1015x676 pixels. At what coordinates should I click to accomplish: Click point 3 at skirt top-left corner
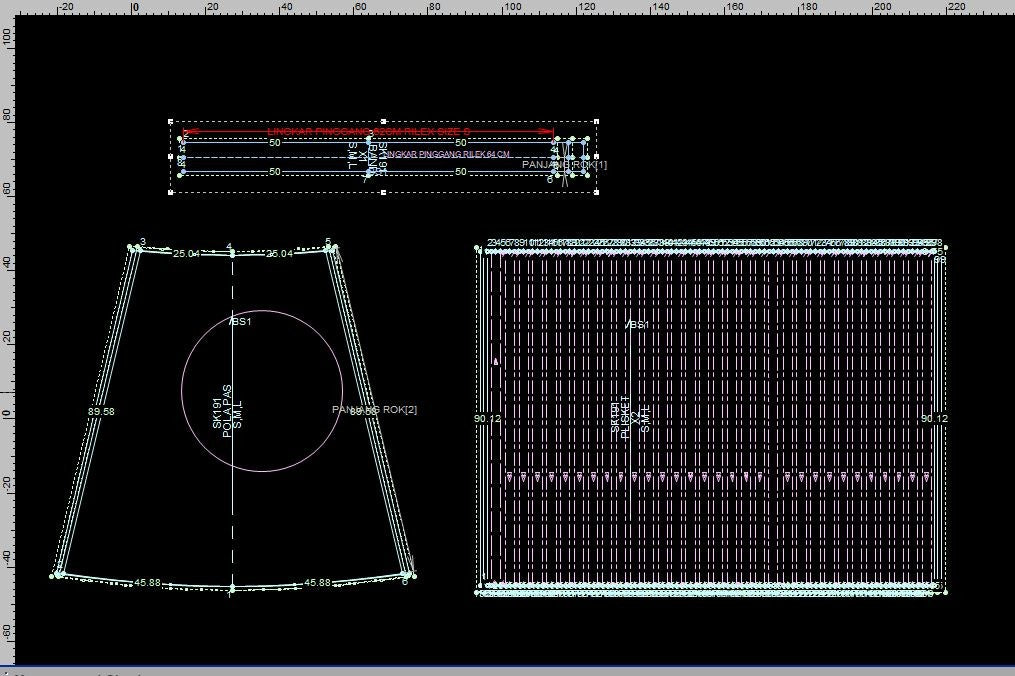tap(143, 242)
